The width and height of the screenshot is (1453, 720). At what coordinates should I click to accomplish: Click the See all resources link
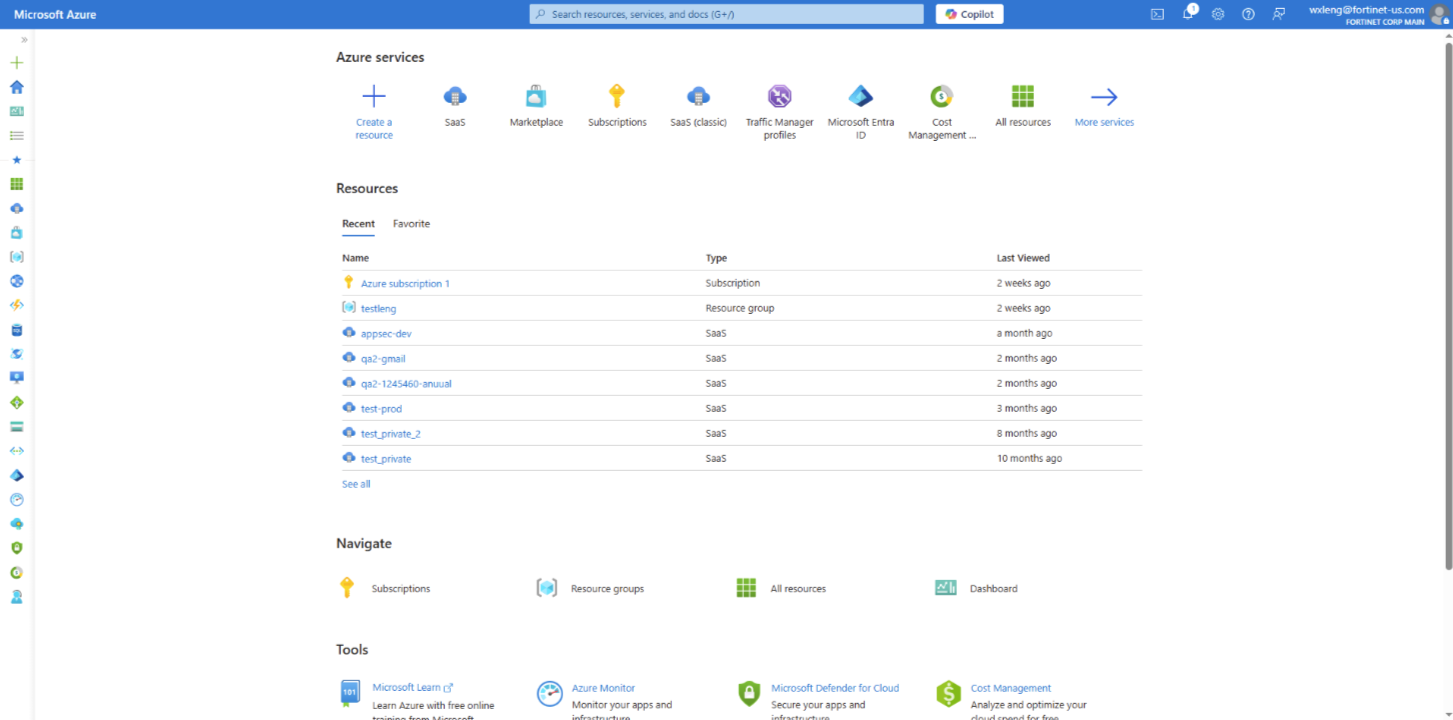click(x=356, y=484)
